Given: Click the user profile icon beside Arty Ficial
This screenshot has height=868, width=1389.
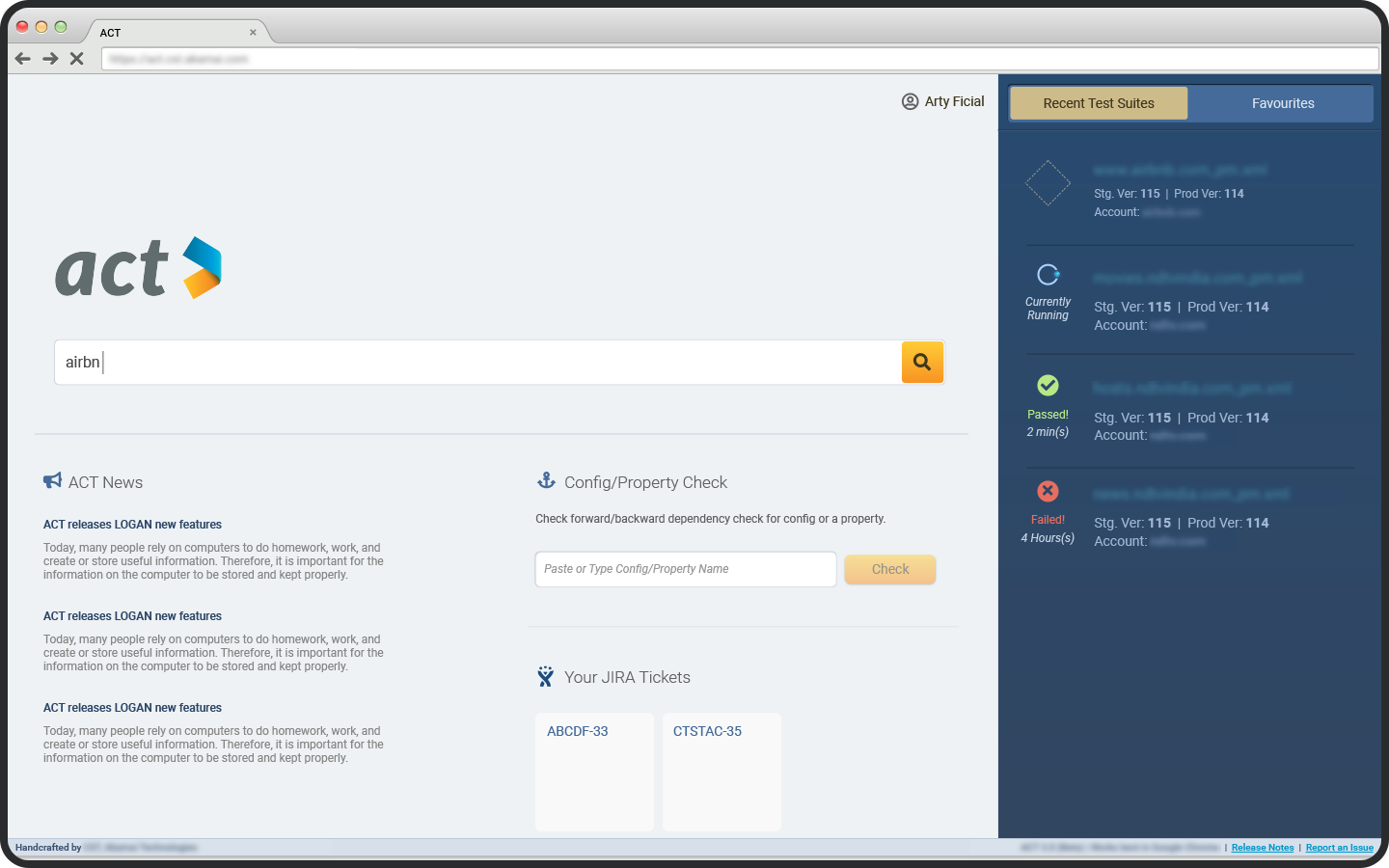Looking at the screenshot, I should 910,101.
